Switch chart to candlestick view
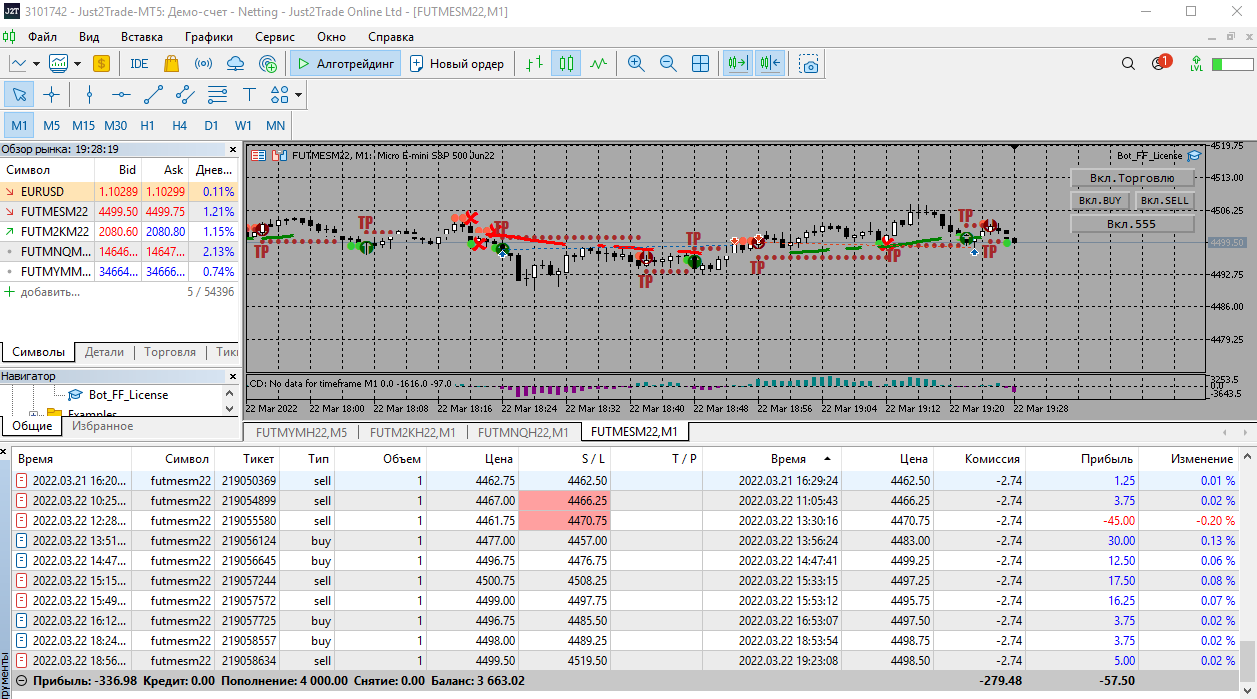Viewport: 1257px width, 699px height. pyautogui.click(x=566, y=64)
